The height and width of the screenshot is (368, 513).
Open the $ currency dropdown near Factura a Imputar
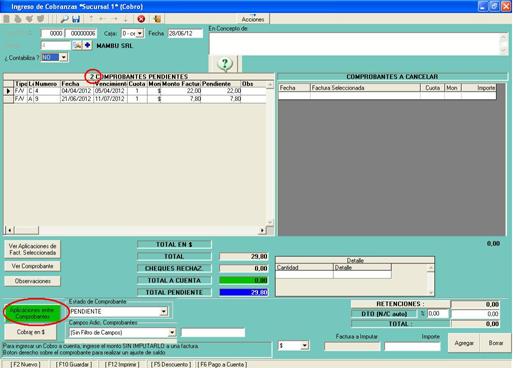(x=305, y=346)
